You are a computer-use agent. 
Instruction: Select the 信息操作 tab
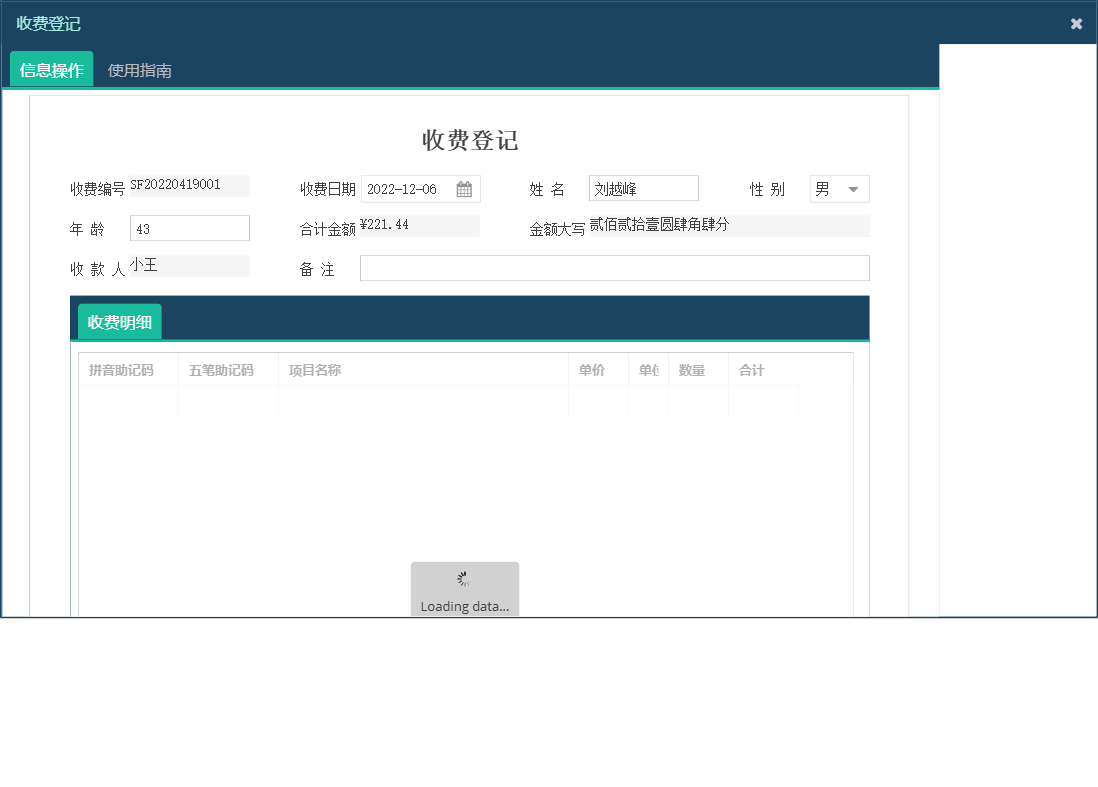tap(50, 70)
